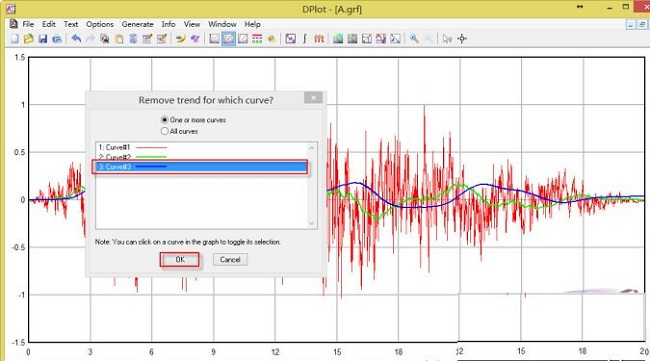
Task: Click the DPlot application icon in title bar
Action: pos(11,9)
